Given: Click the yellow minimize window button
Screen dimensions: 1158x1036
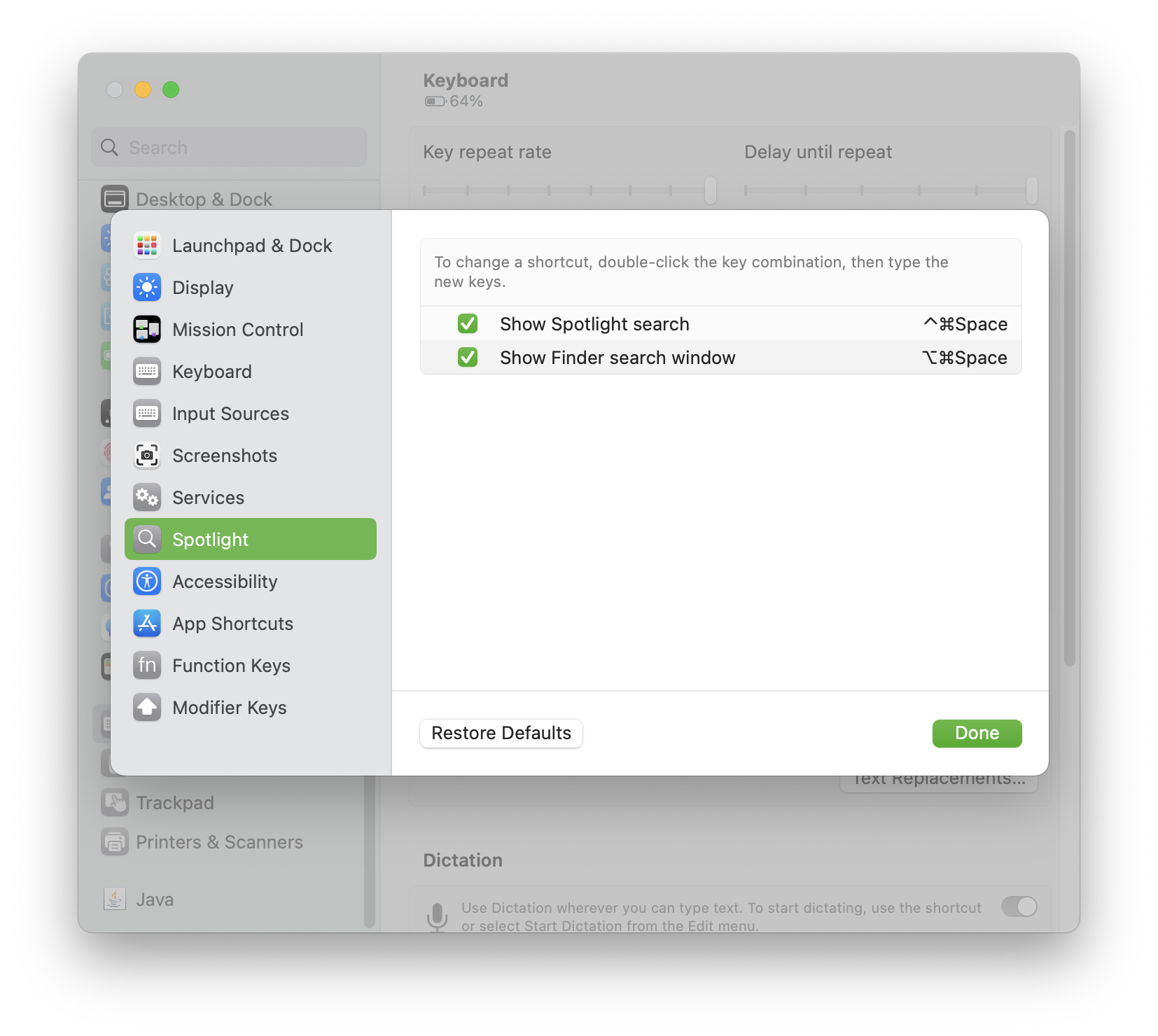Looking at the screenshot, I should pos(143,90).
